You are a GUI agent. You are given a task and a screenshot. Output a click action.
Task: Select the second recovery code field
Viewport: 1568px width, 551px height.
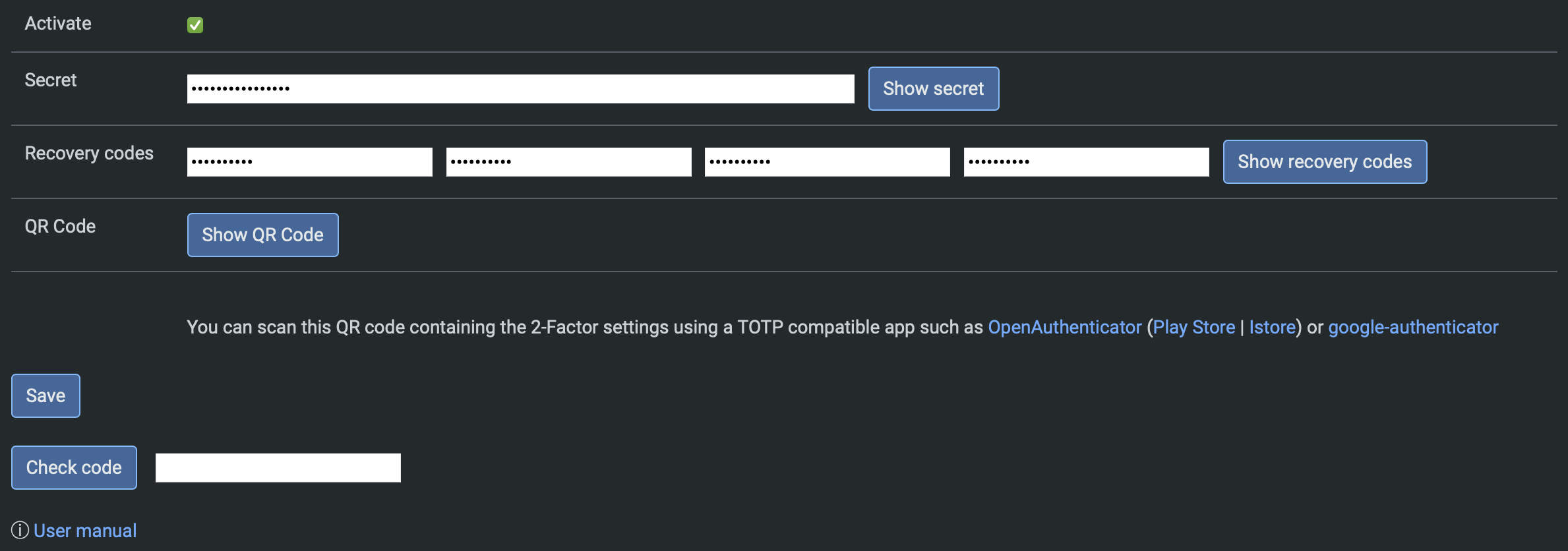point(568,162)
